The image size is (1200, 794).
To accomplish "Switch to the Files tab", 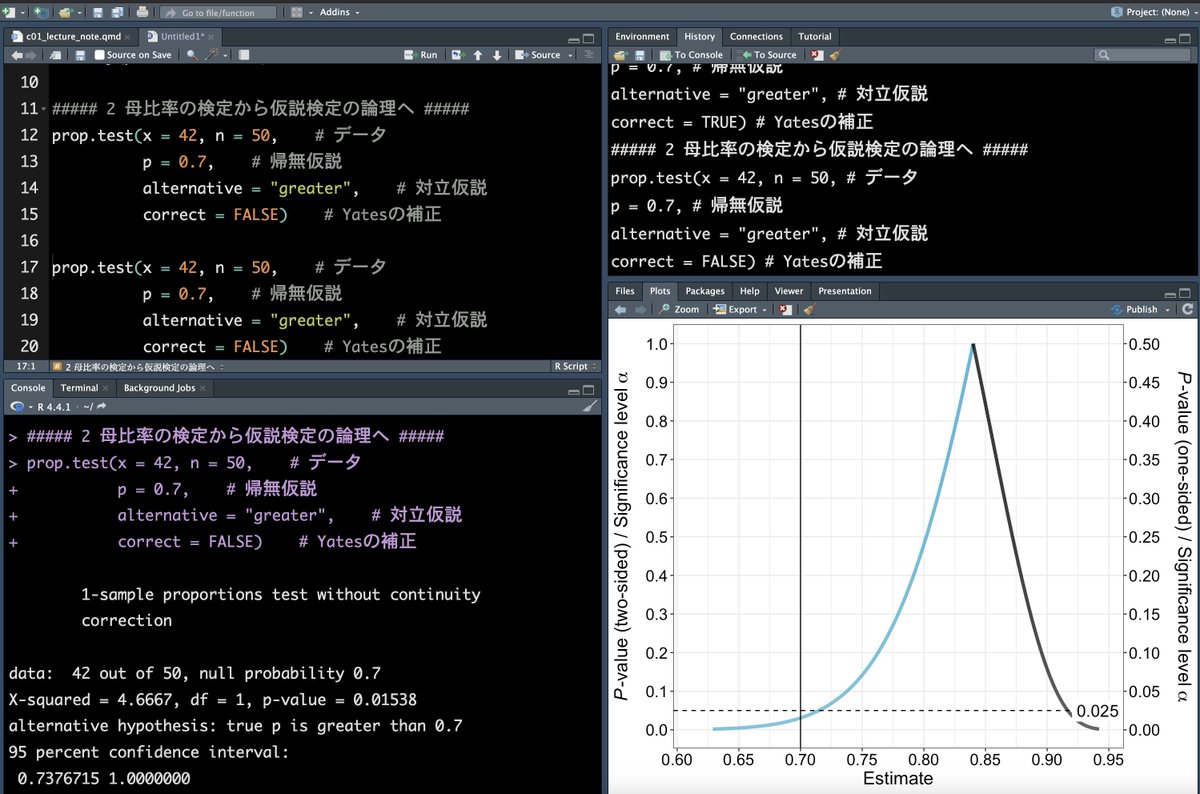I will click(x=625, y=291).
